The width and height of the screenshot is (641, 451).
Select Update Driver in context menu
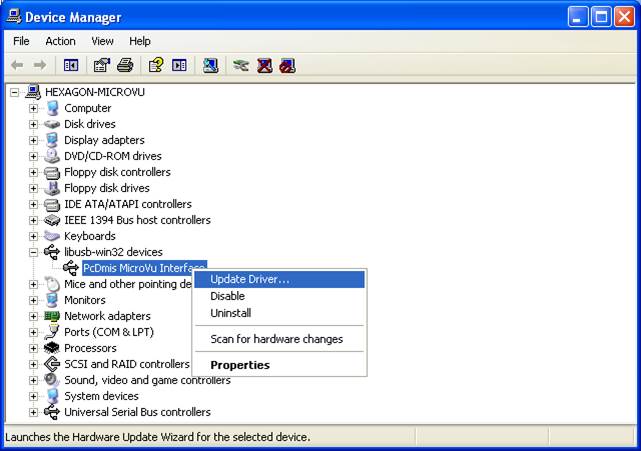250,279
